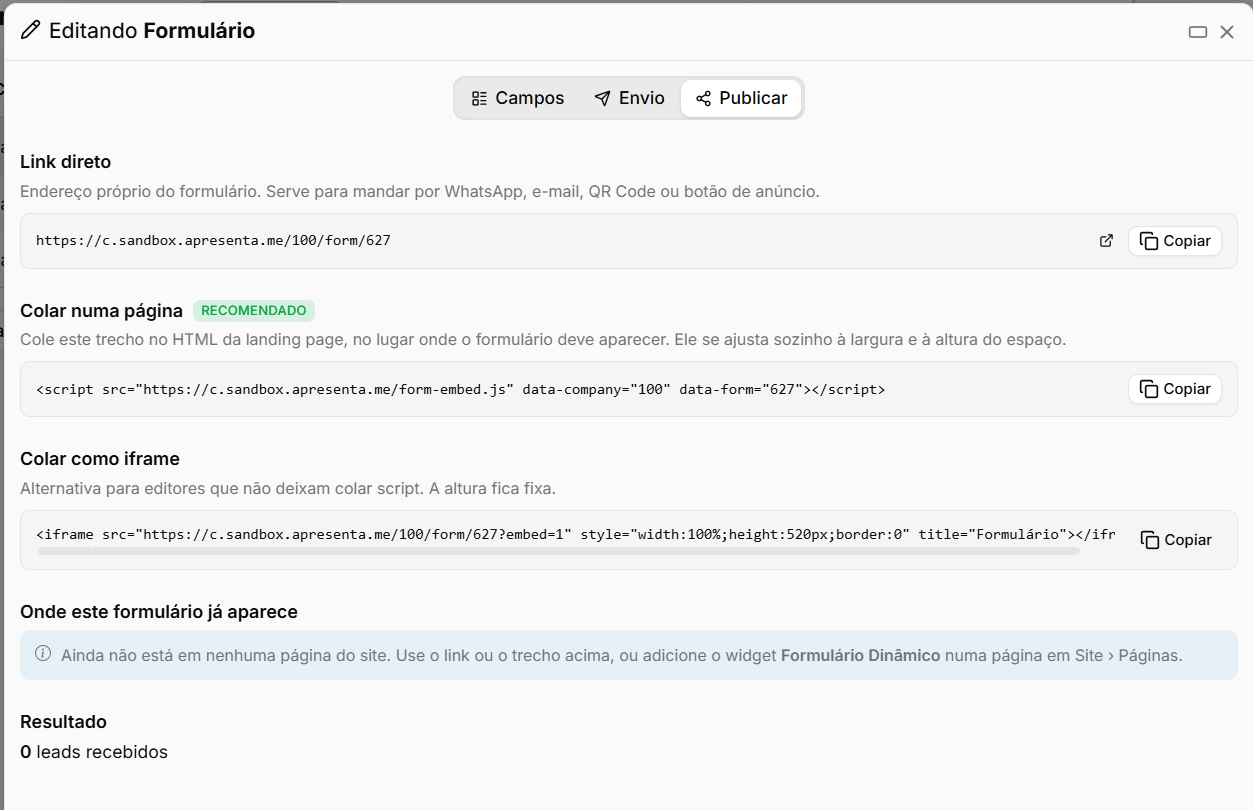Click the "Link direto" heading

[66, 162]
